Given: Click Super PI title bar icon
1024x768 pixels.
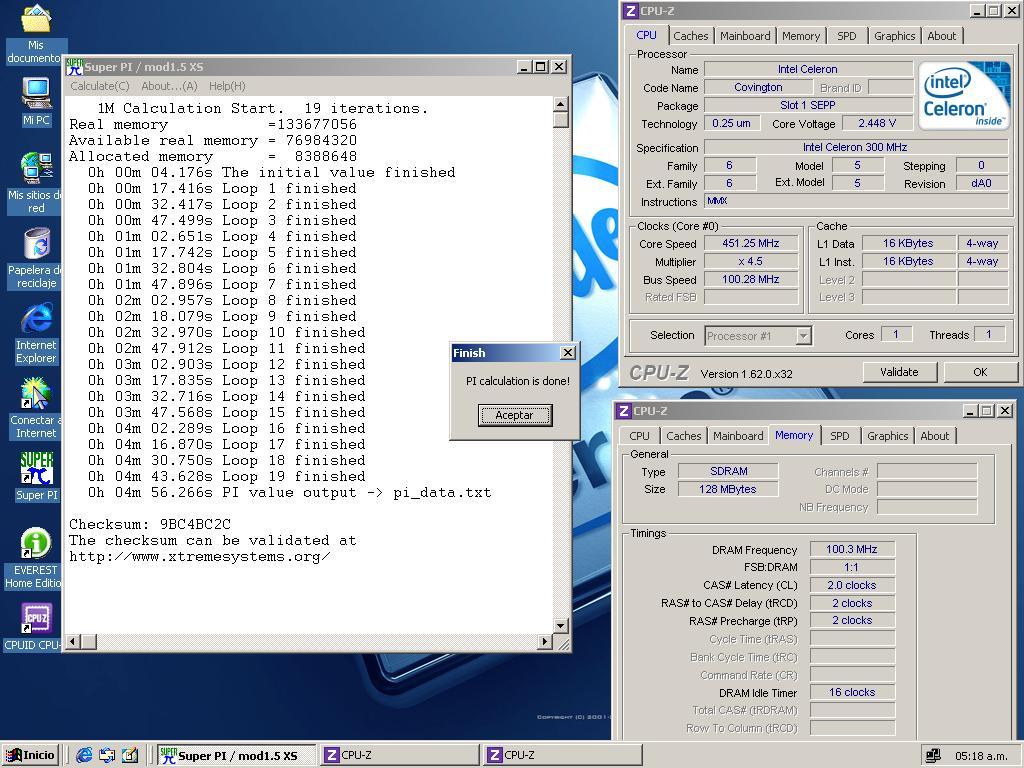Looking at the screenshot, I should (x=74, y=67).
